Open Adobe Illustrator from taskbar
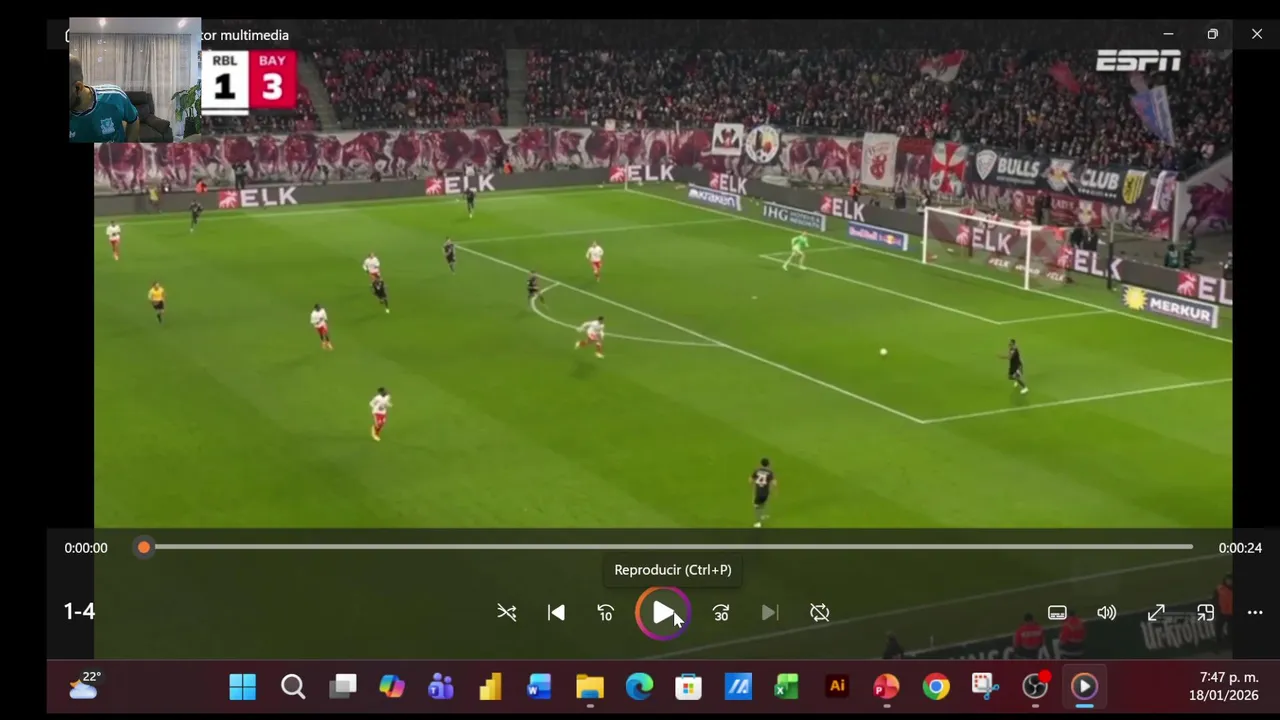This screenshot has width=1280, height=720. pos(837,687)
